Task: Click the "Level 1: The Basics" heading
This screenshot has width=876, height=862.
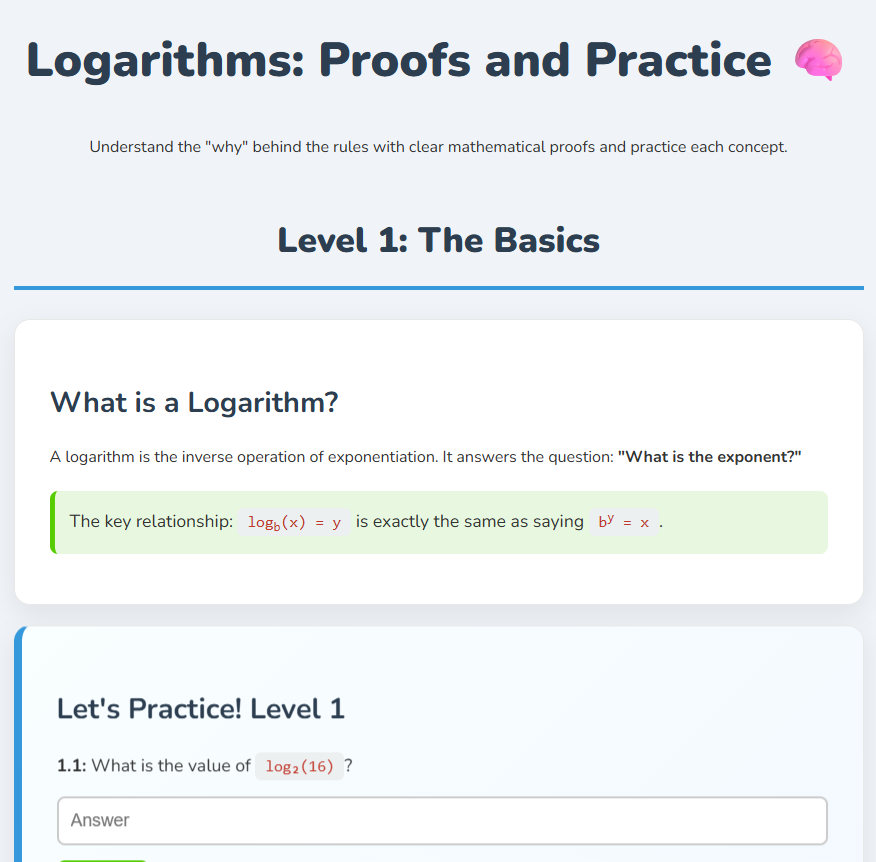Action: [438, 240]
